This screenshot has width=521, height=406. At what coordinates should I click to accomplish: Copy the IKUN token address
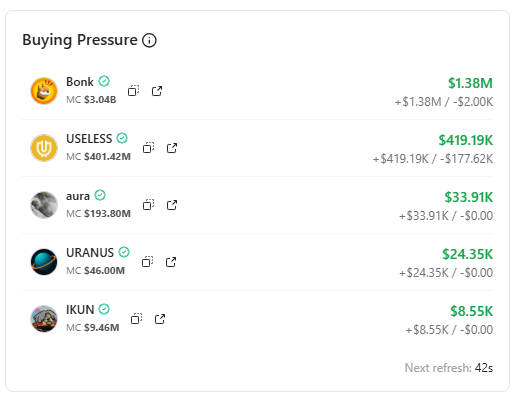[136, 319]
